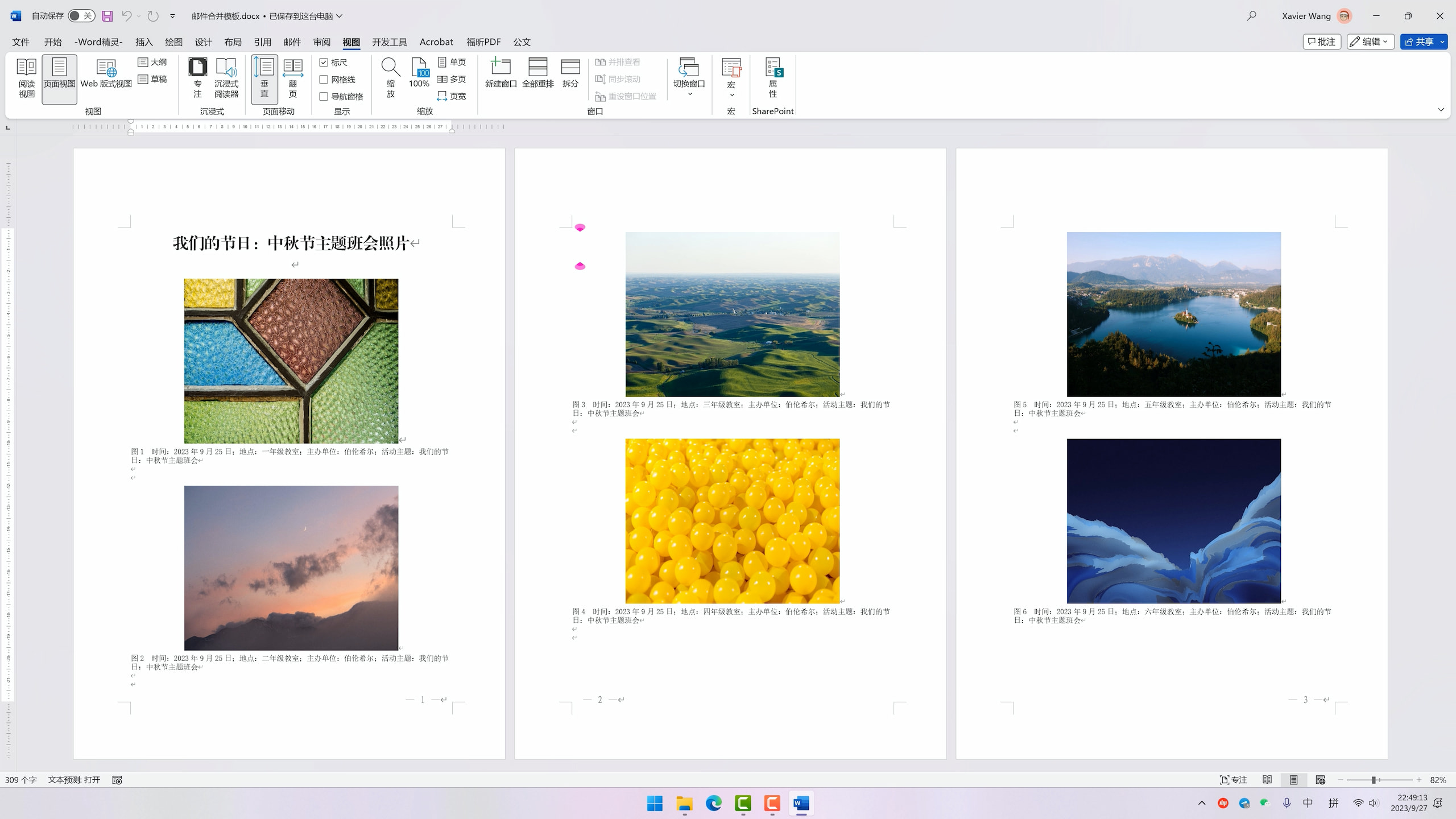1456x819 pixels.
Task: Adjust the zoom slider handle
Action: pyautogui.click(x=1374, y=780)
